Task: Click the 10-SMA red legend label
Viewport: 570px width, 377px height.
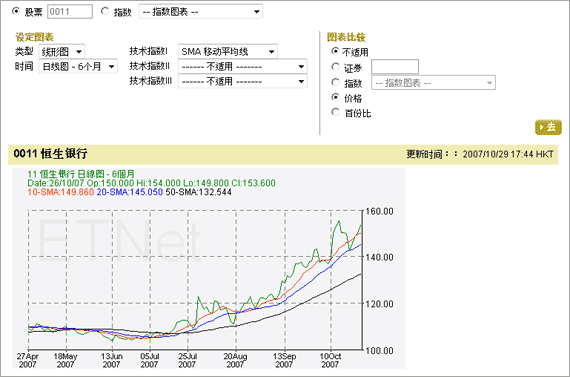Action: 61,192
